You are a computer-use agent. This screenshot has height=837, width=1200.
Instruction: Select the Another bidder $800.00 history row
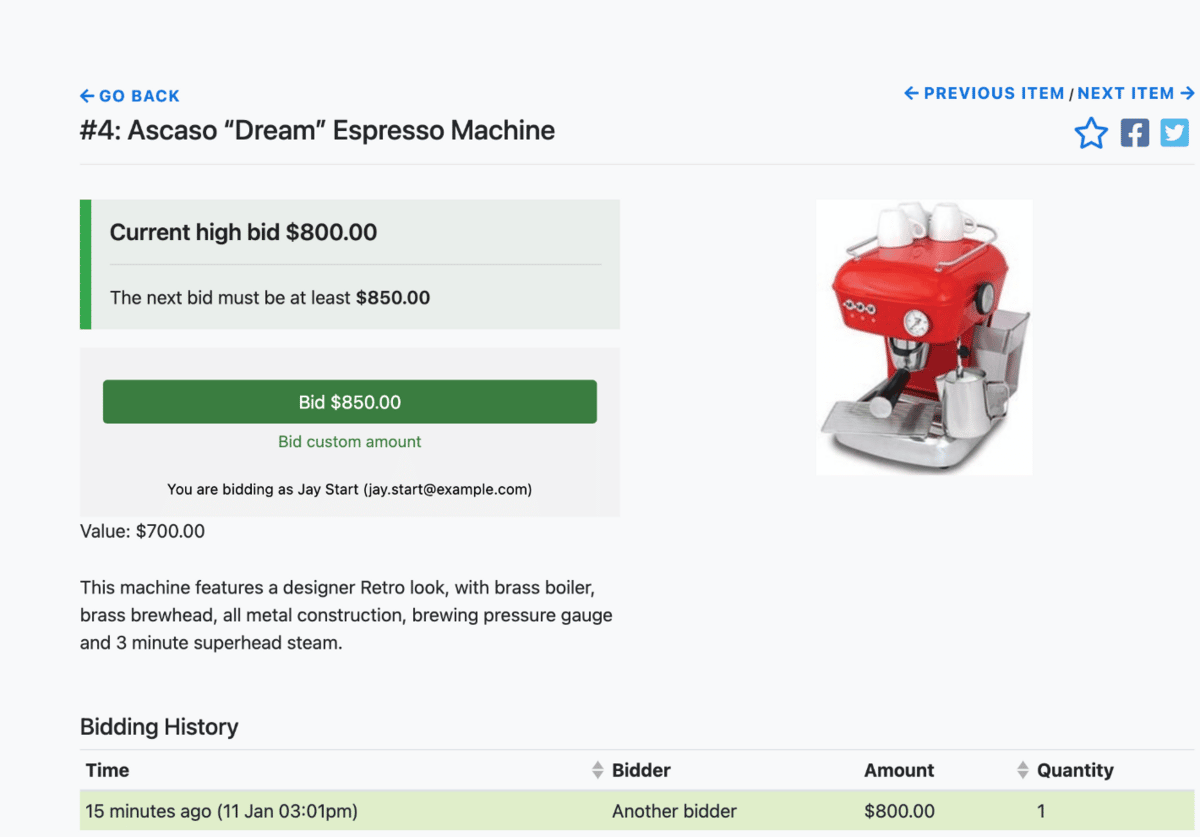pos(637,811)
